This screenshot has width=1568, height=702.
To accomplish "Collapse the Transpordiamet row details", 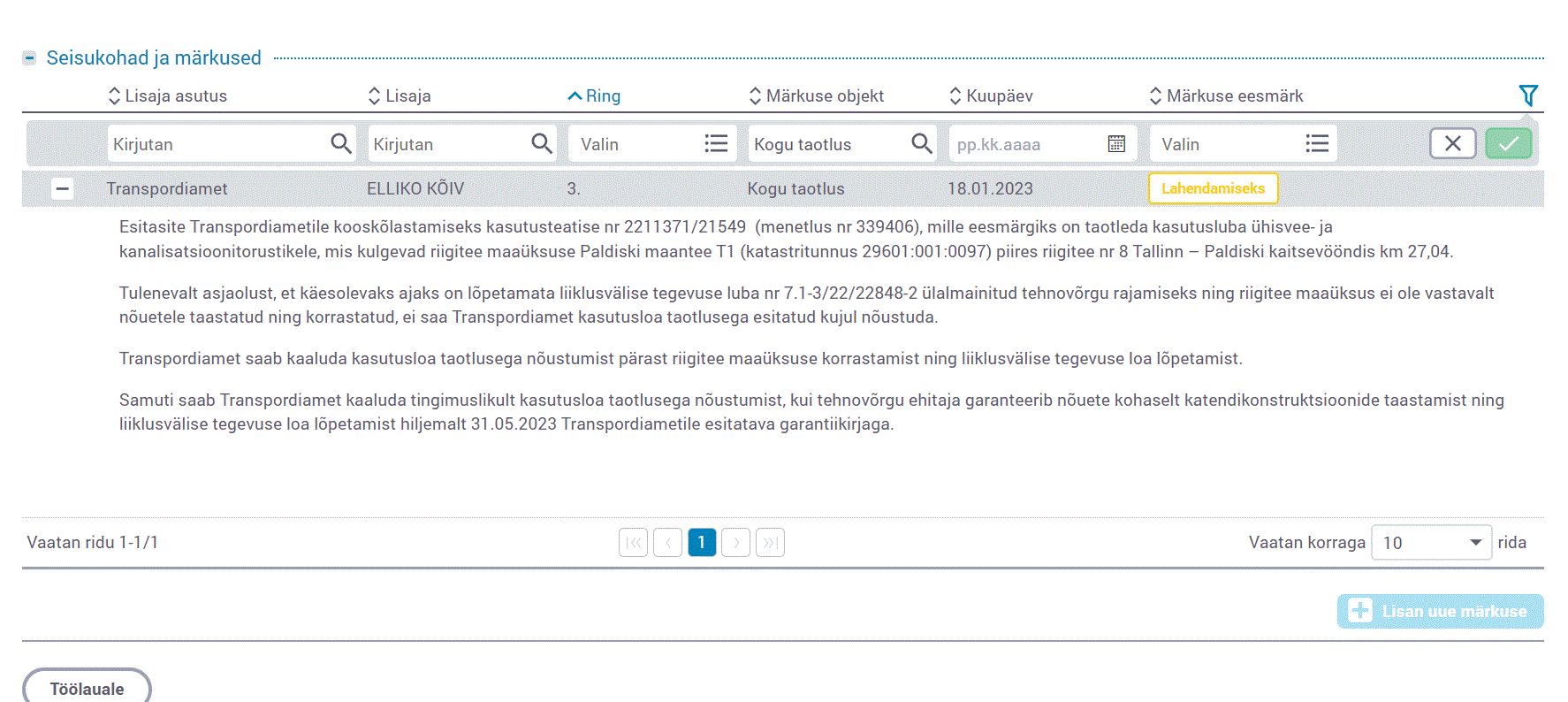I will [62, 188].
